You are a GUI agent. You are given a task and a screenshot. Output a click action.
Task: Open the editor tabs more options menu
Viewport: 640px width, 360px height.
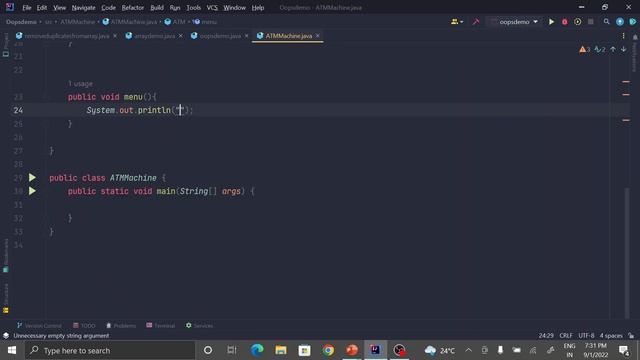pos(623,36)
